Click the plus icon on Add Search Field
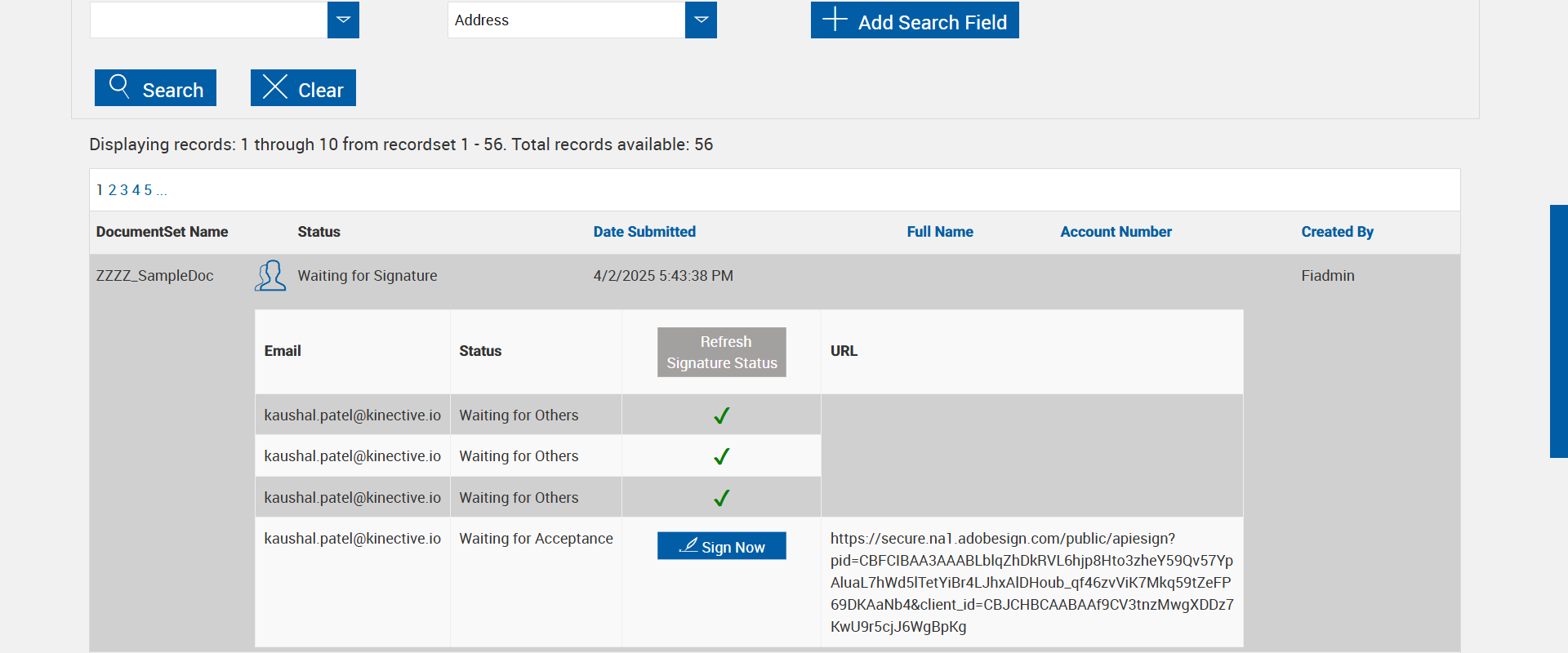Screen dimensions: 1568x653 [x=835, y=19]
